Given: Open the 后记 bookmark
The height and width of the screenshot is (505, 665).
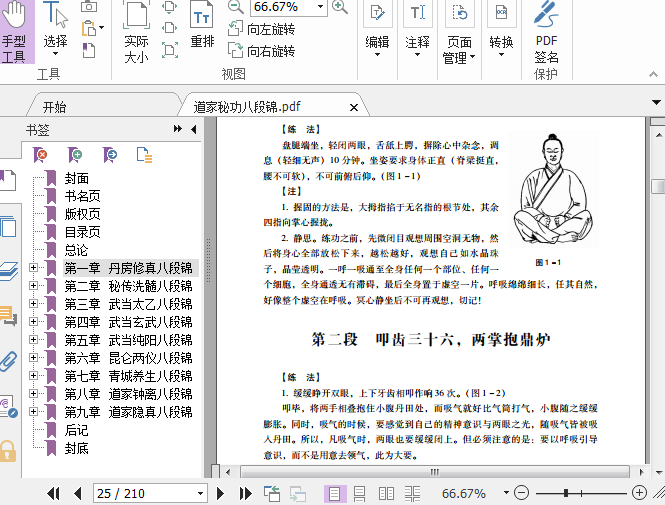Looking at the screenshot, I should (76, 430).
